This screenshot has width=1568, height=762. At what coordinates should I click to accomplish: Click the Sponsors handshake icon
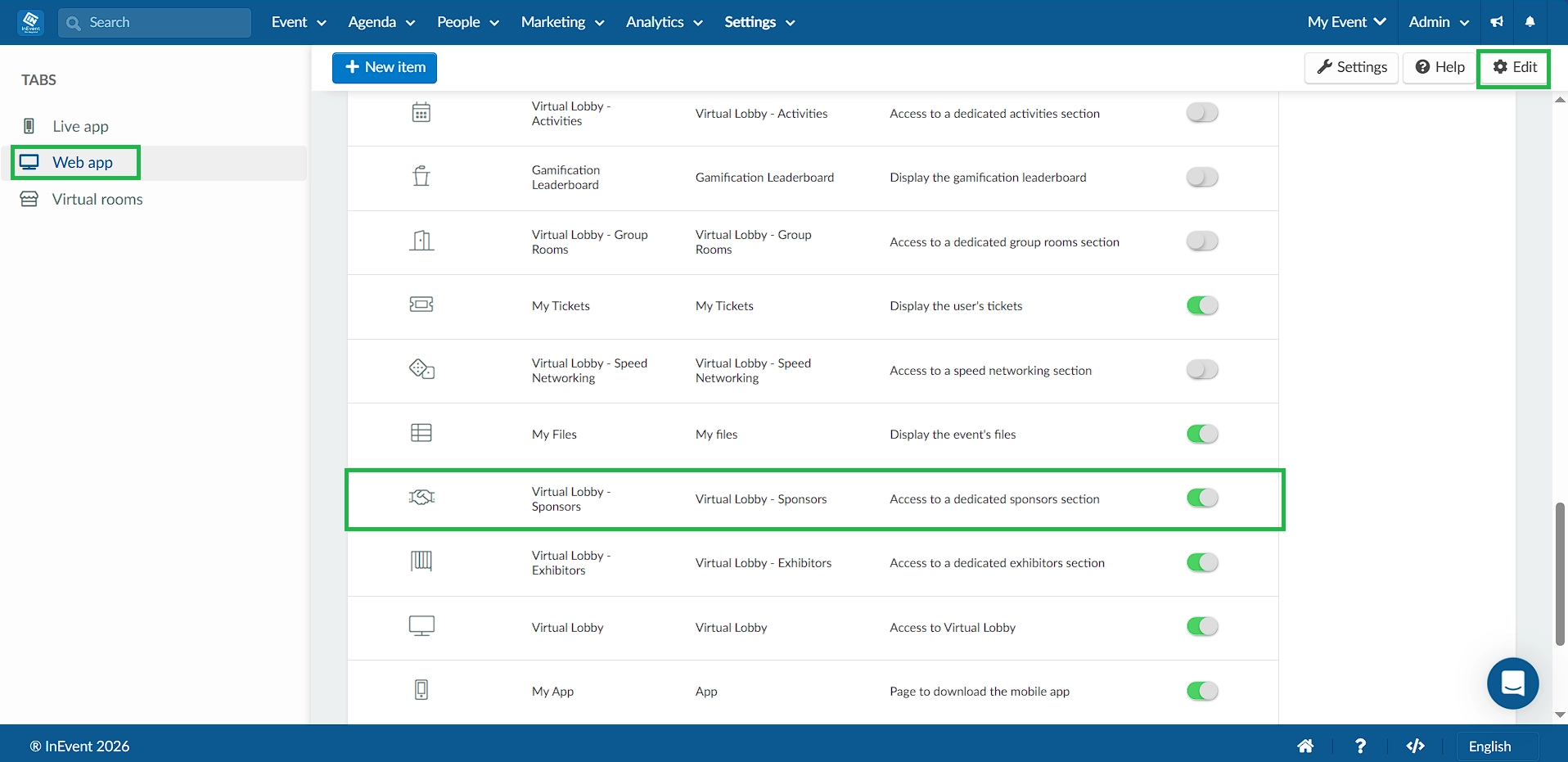pyautogui.click(x=421, y=497)
